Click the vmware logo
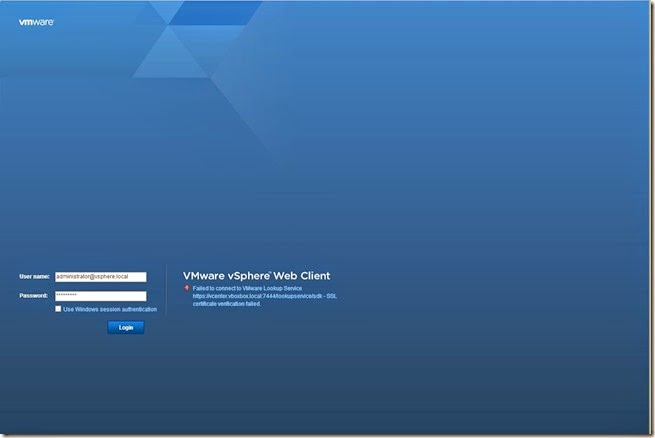The width and height of the screenshot is (655, 438). coord(36,22)
